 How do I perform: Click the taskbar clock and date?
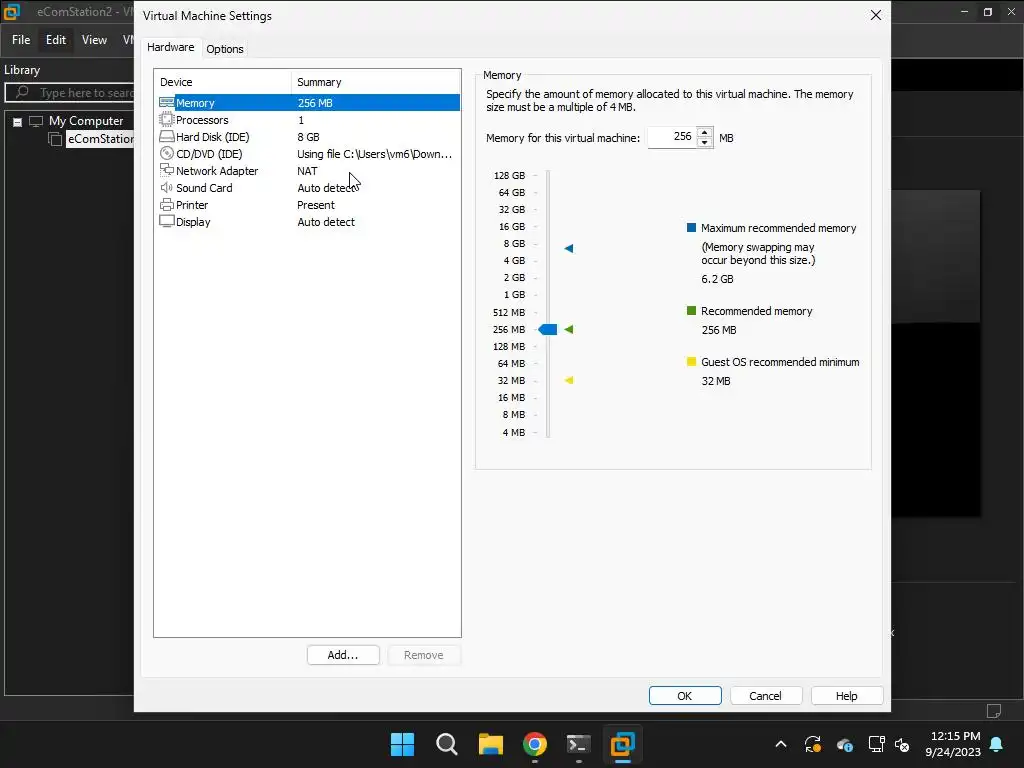tap(953, 744)
